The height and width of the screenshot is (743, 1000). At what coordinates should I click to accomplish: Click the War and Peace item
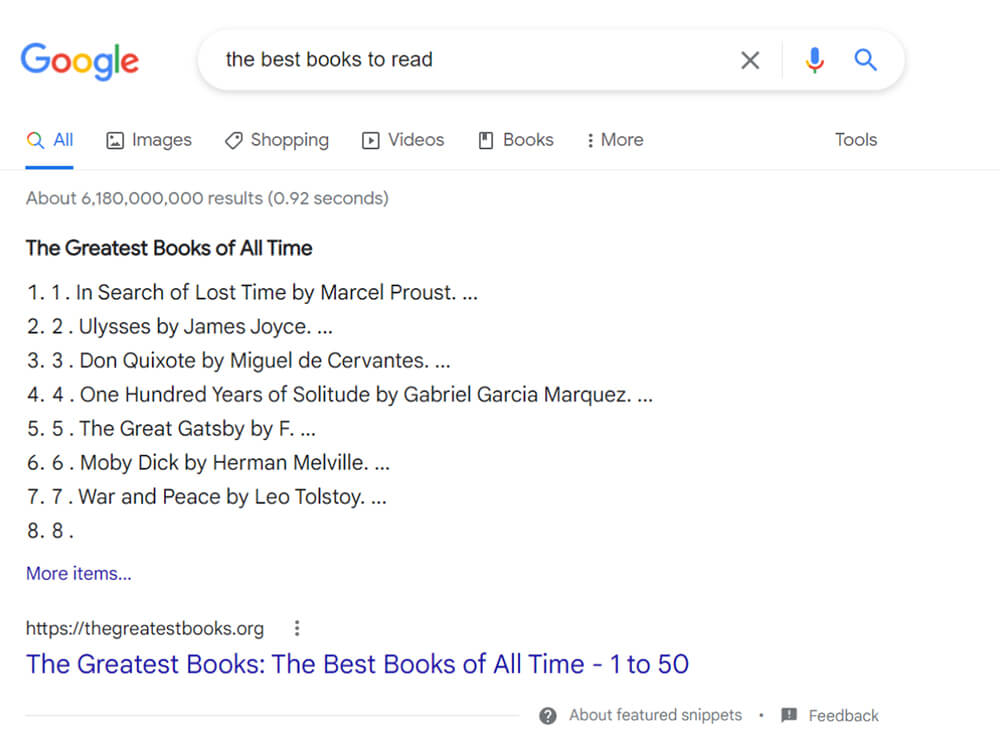[207, 497]
